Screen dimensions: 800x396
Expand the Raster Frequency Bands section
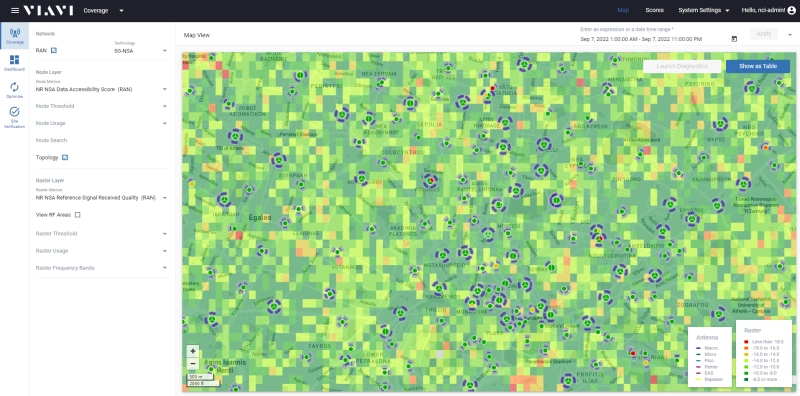tap(102, 268)
